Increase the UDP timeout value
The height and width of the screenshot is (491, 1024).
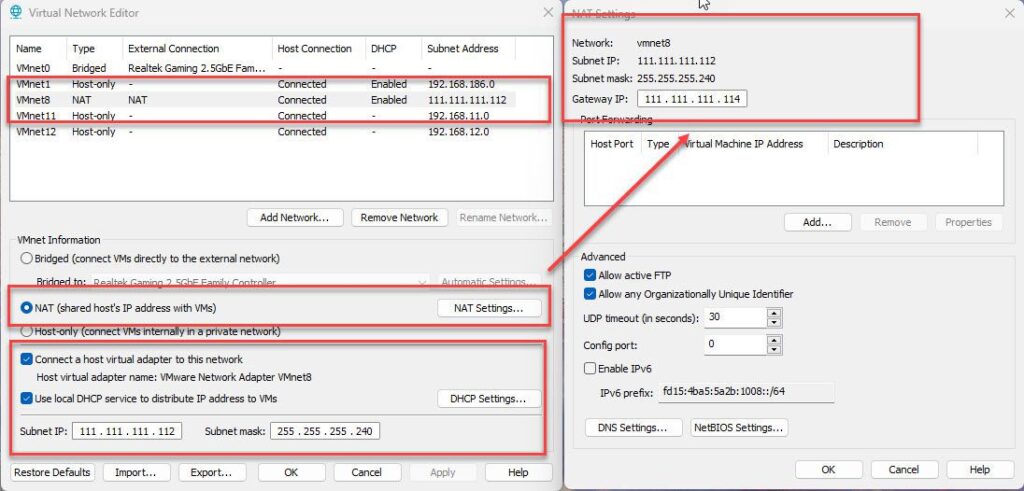pos(774,313)
